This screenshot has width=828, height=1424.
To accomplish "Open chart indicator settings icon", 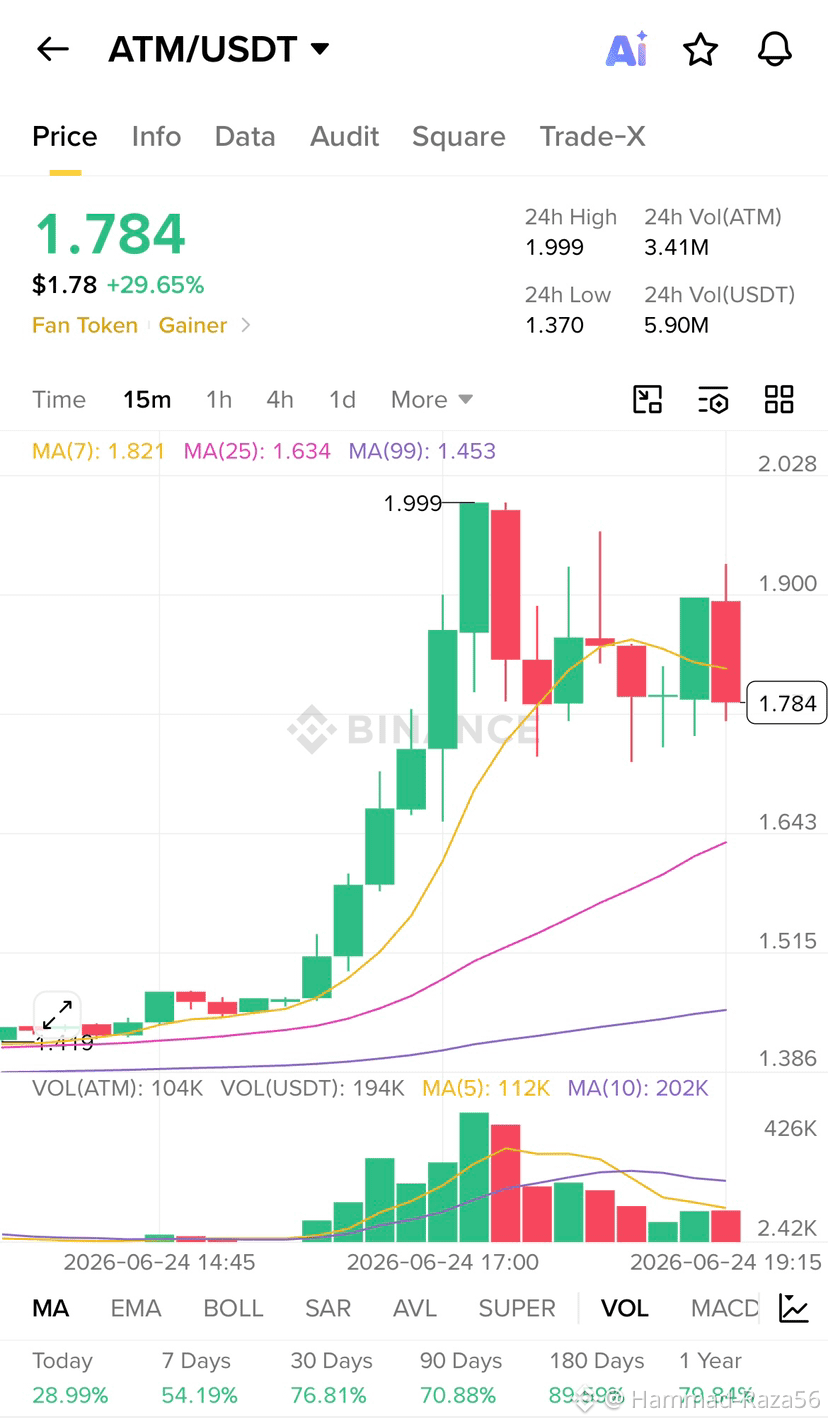I will click(713, 400).
